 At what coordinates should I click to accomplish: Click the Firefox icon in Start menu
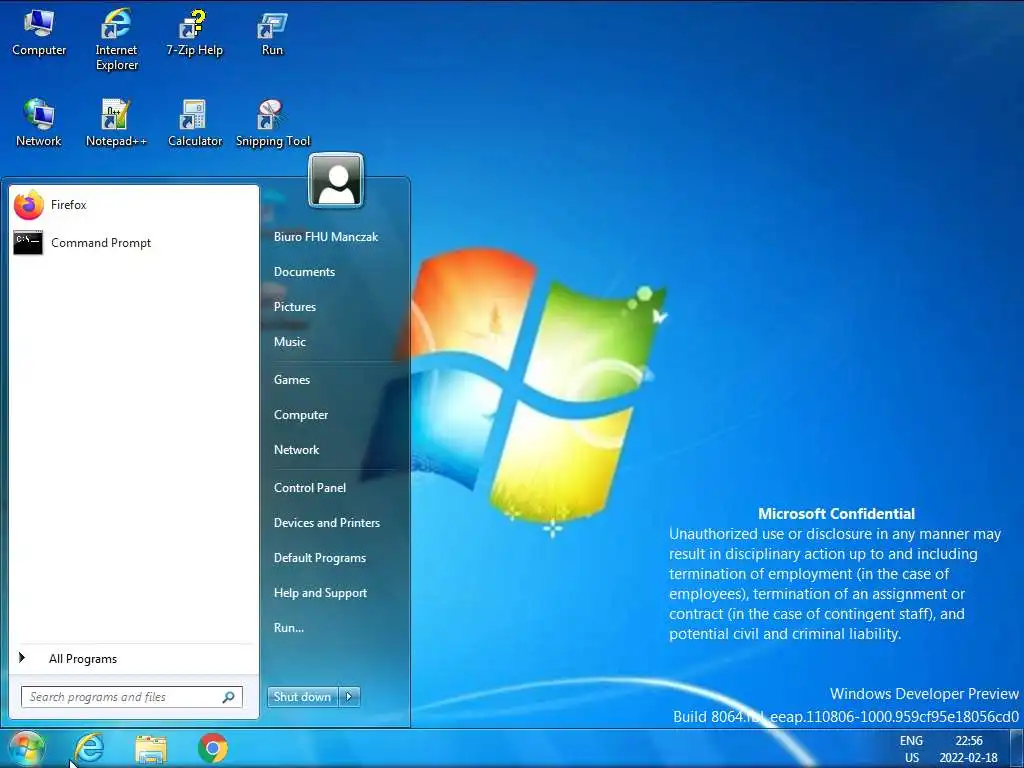tap(29, 205)
